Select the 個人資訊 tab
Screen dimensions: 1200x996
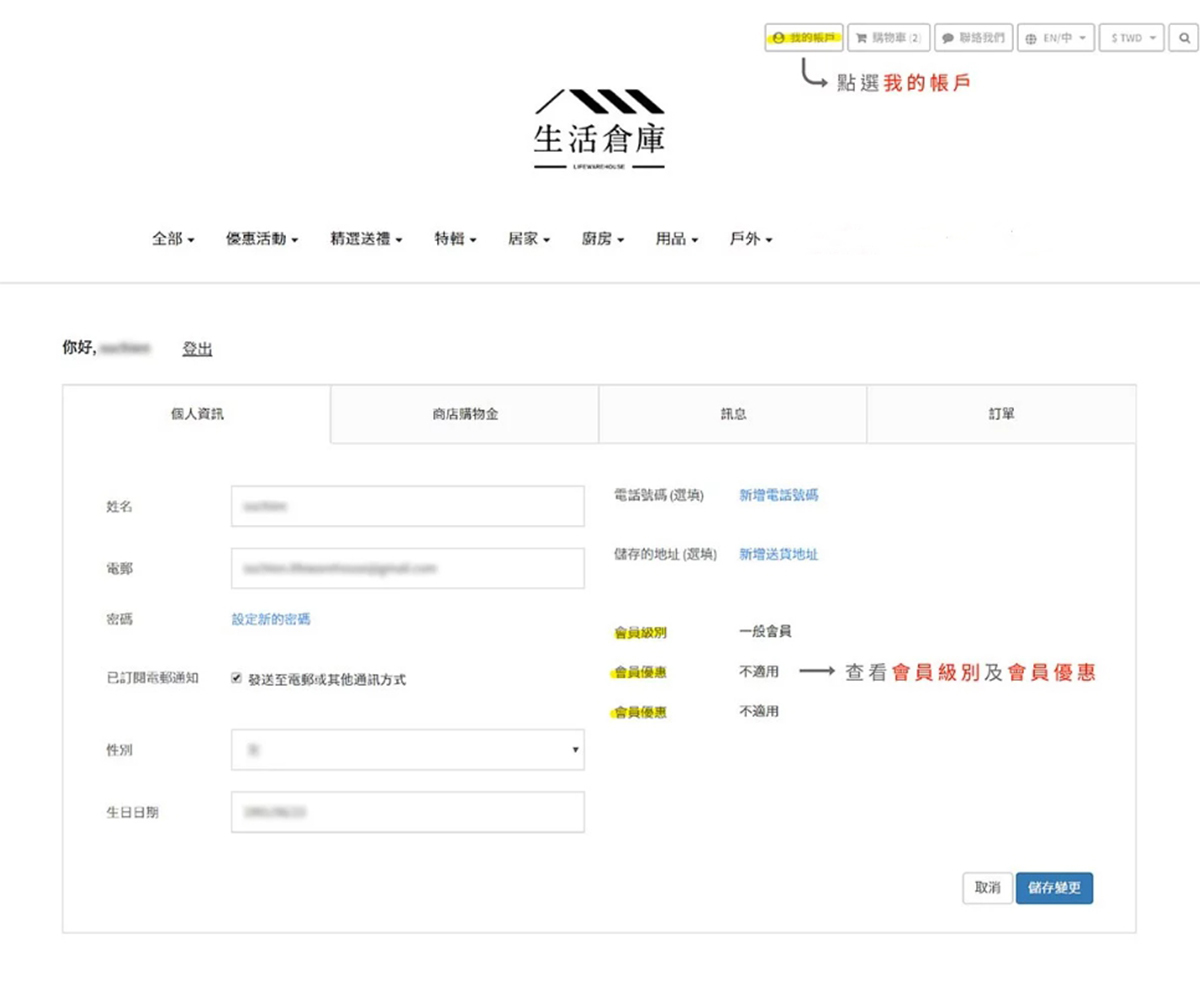coord(197,414)
